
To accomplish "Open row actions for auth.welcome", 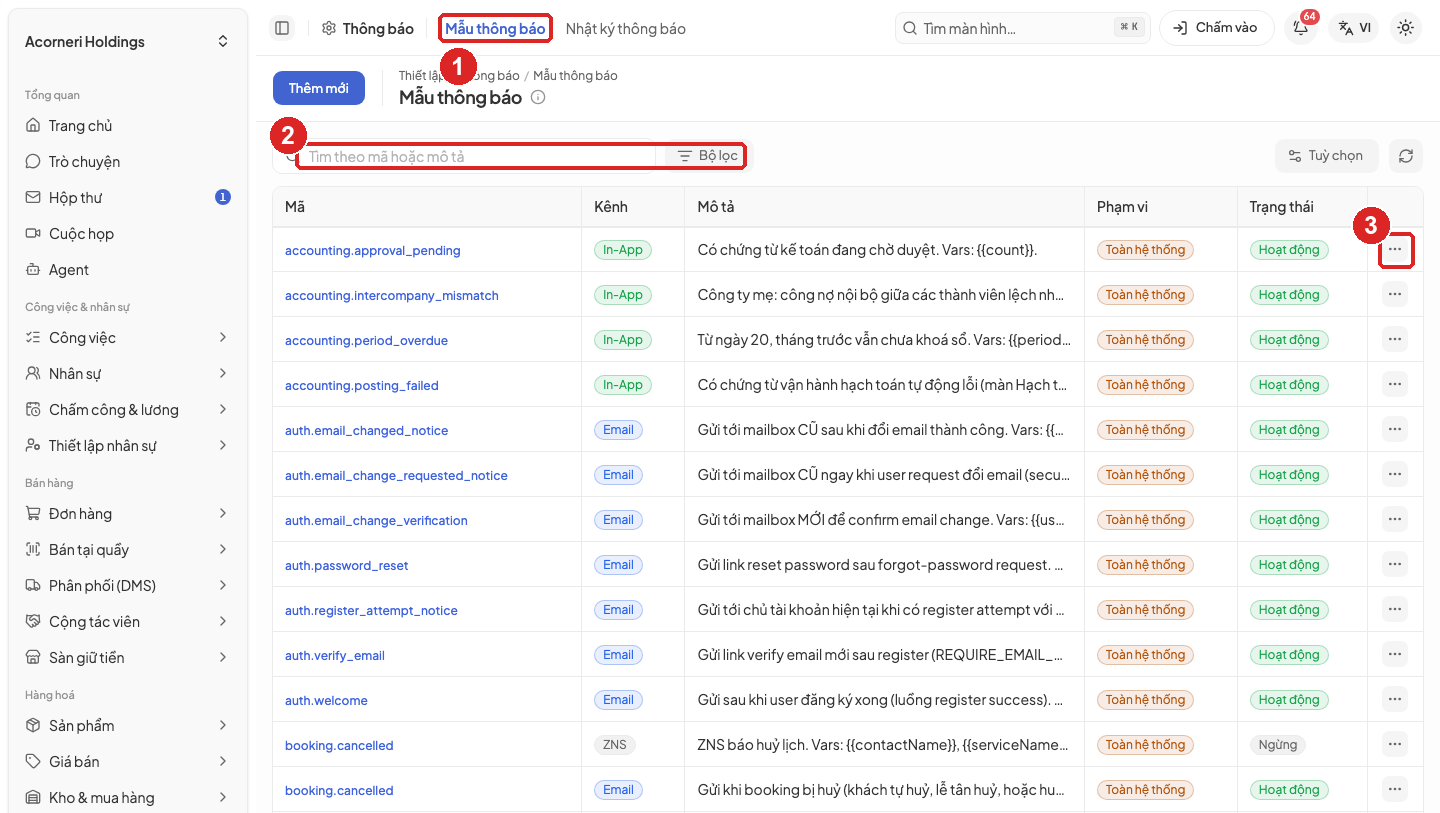I will (x=1395, y=700).
